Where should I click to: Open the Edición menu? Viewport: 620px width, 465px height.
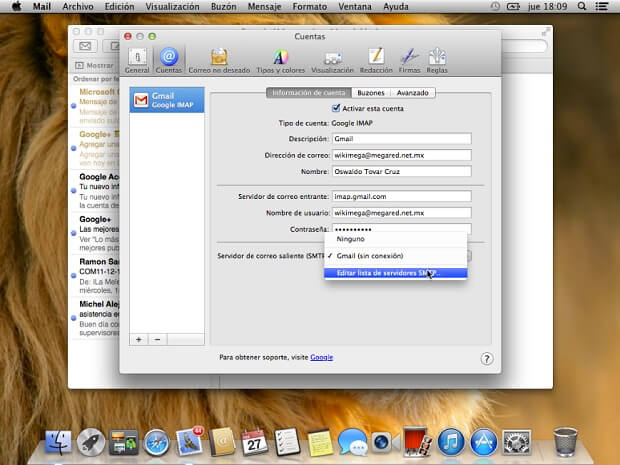(x=119, y=6)
